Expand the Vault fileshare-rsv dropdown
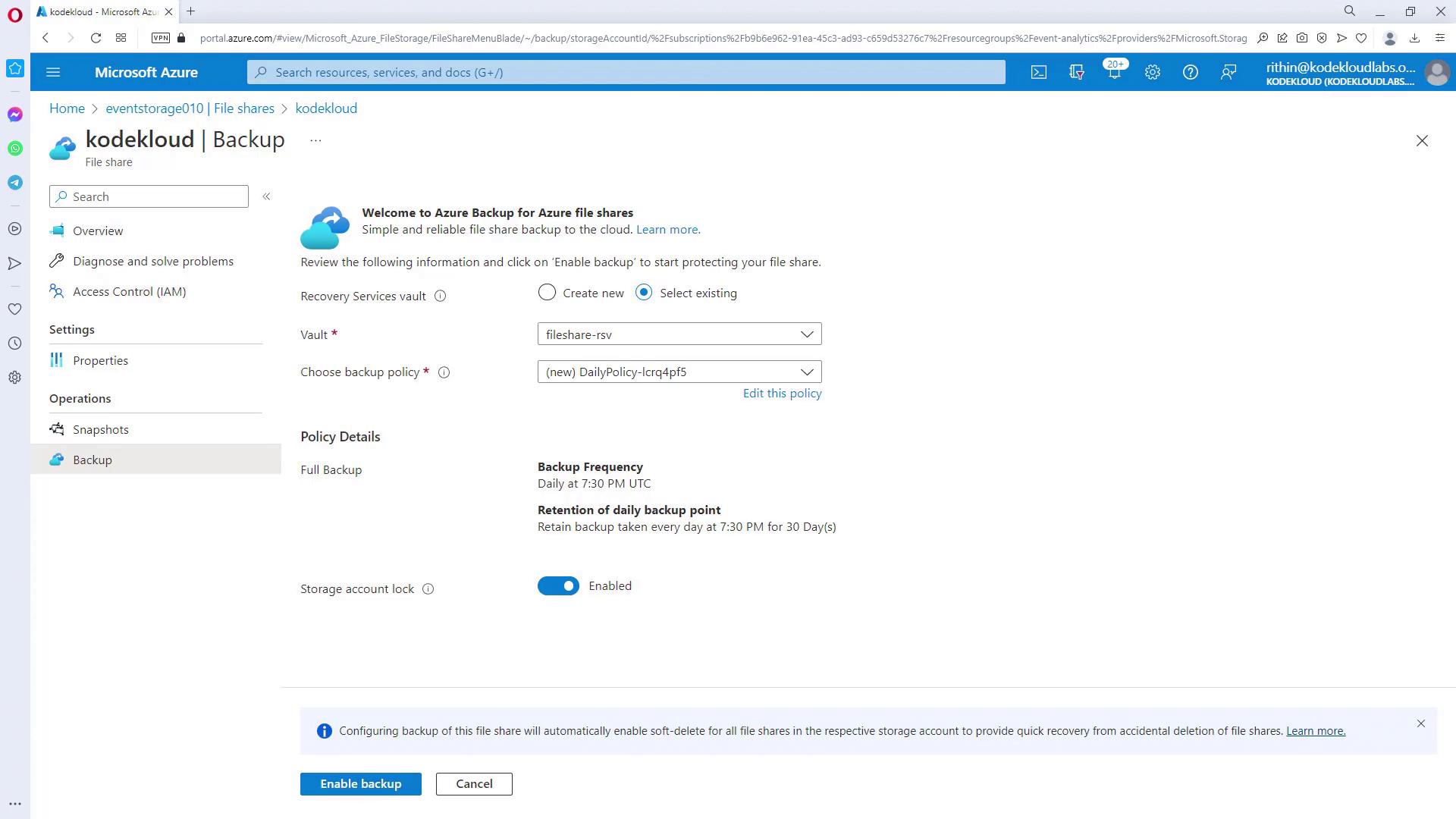 tap(679, 334)
